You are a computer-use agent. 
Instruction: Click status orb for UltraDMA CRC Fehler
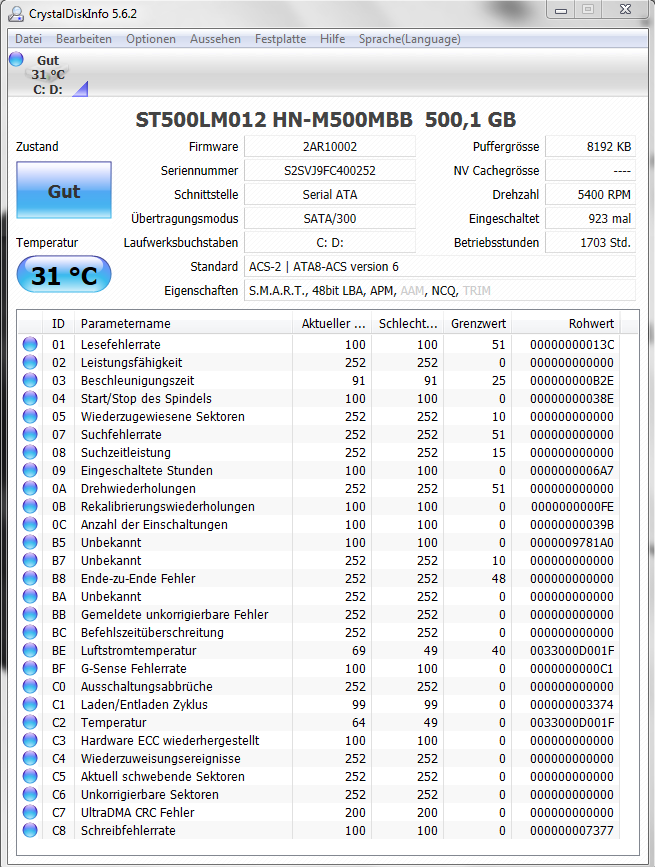(30, 812)
